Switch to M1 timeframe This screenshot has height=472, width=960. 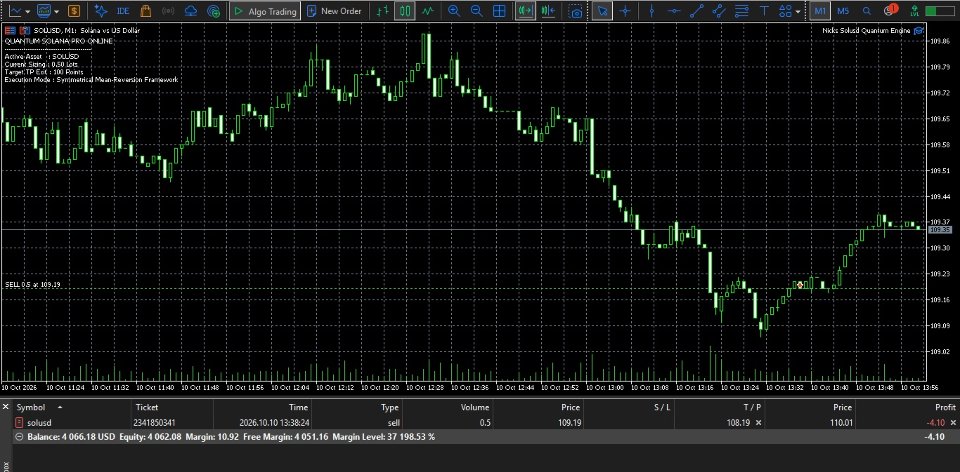pyautogui.click(x=820, y=11)
